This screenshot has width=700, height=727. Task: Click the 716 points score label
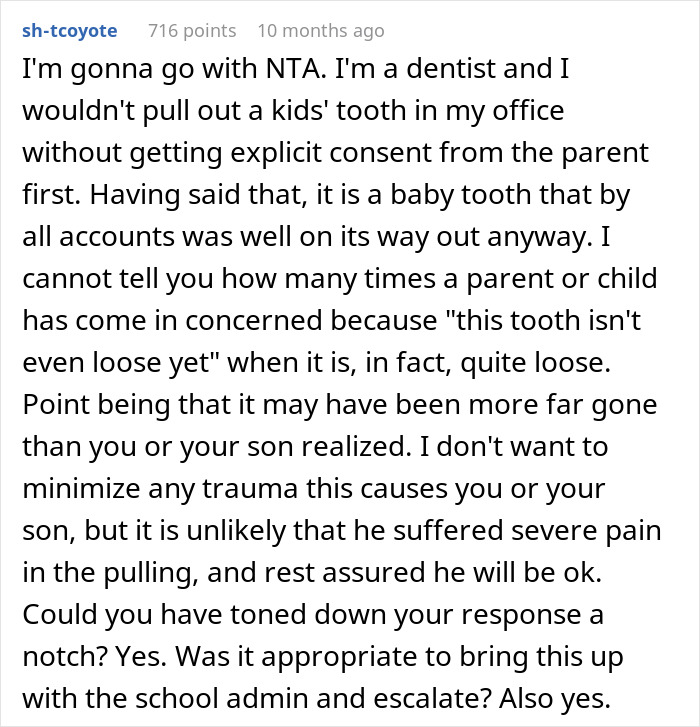191,31
